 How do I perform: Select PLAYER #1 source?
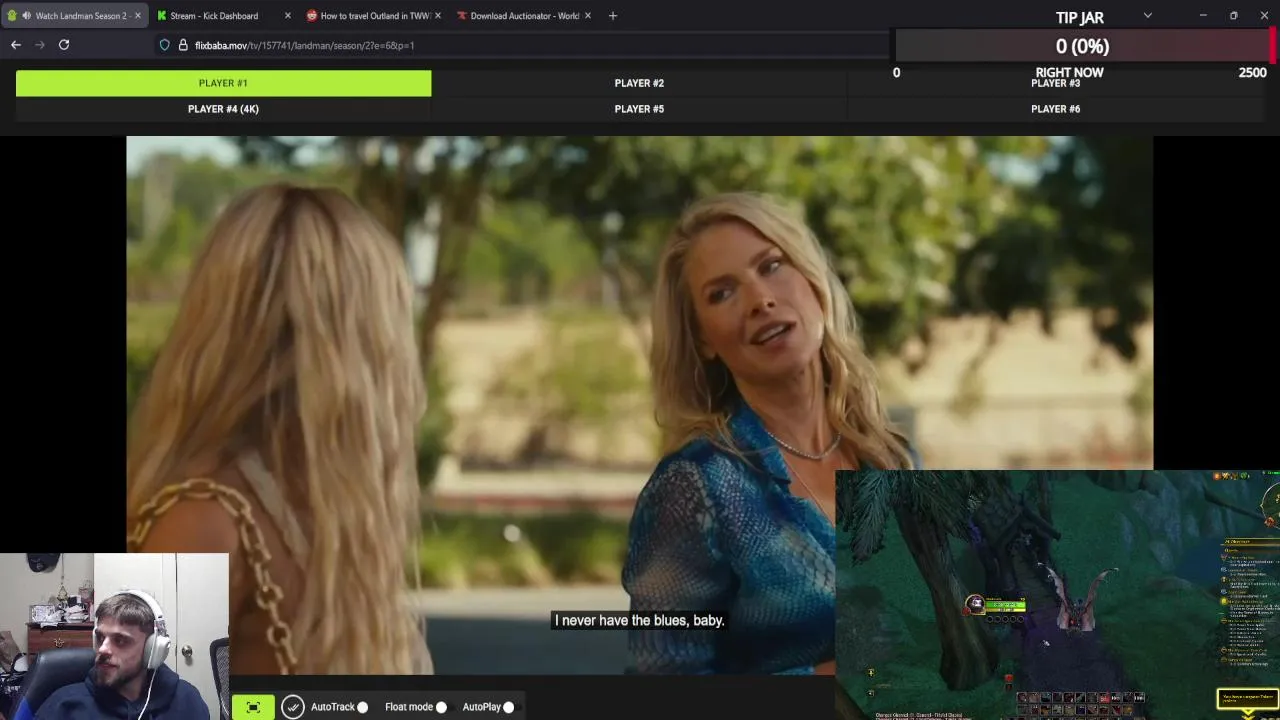(x=223, y=83)
